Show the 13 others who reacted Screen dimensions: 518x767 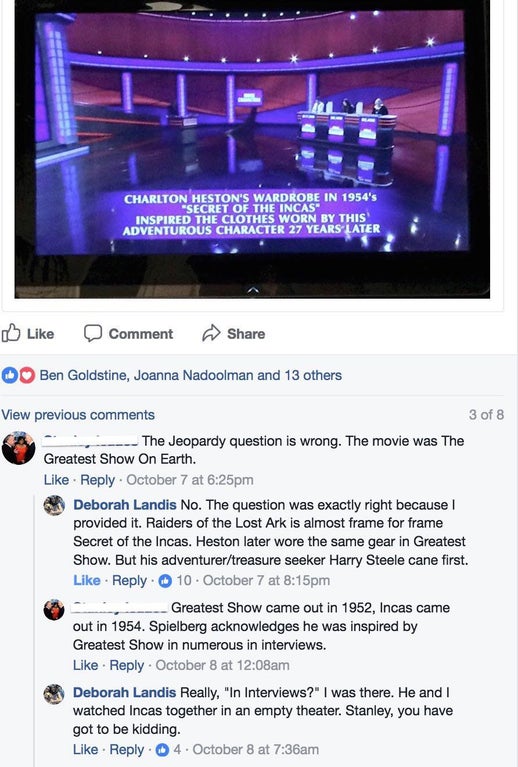[x=313, y=375]
